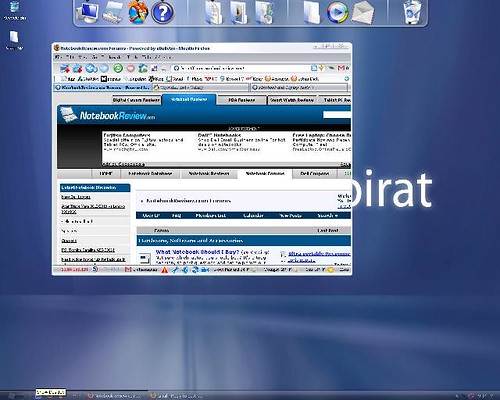Switch to the third Firefox browser tab
The image size is (500, 400).
(299, 88)
